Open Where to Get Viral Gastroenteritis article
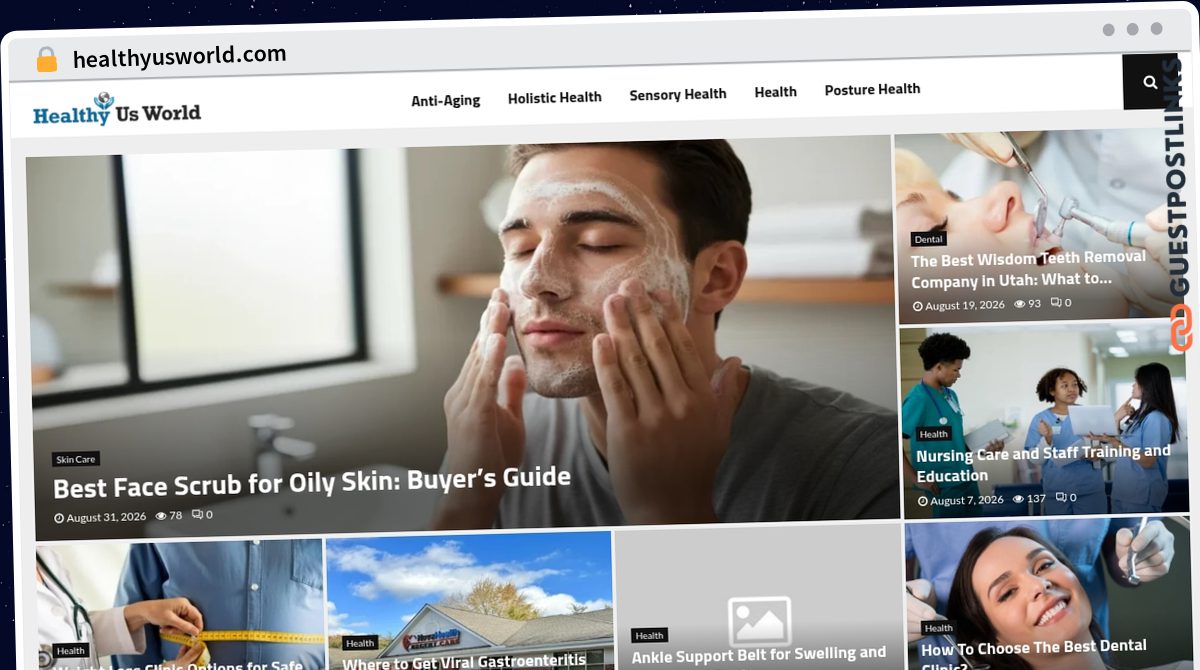 click(464, 661)
